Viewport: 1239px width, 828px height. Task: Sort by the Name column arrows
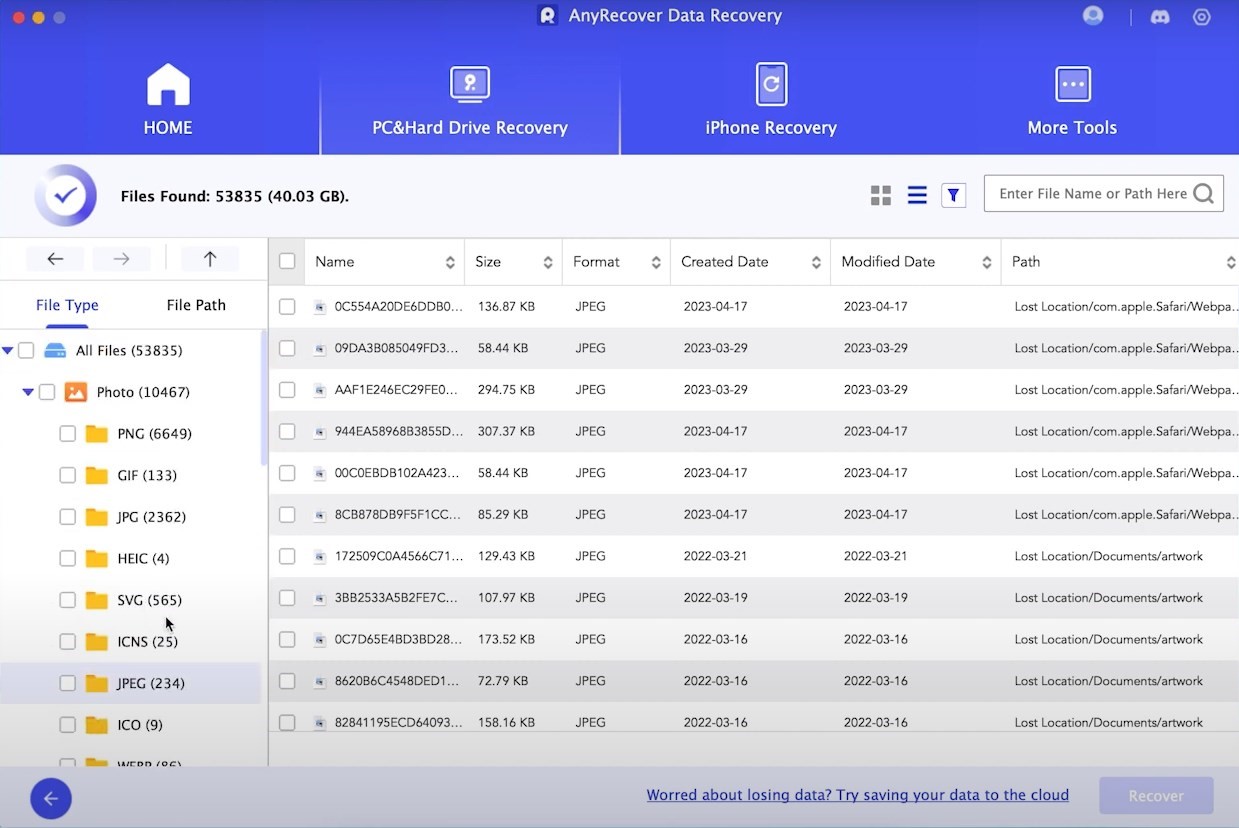[450, 262]
